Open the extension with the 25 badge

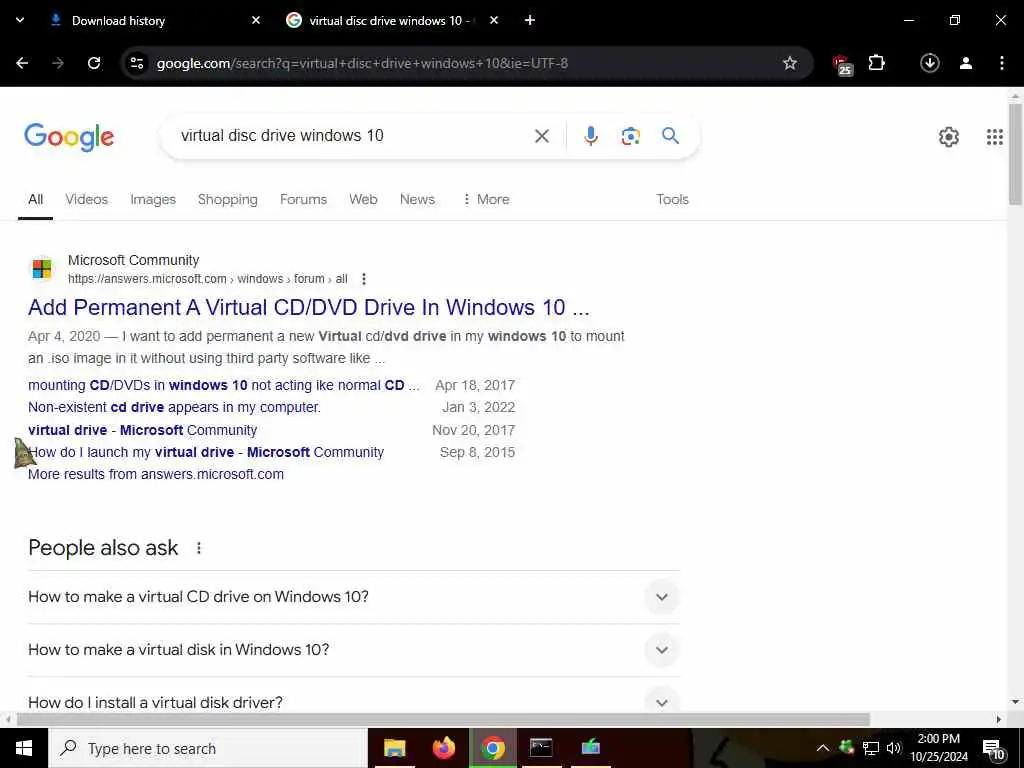point(842,65)
